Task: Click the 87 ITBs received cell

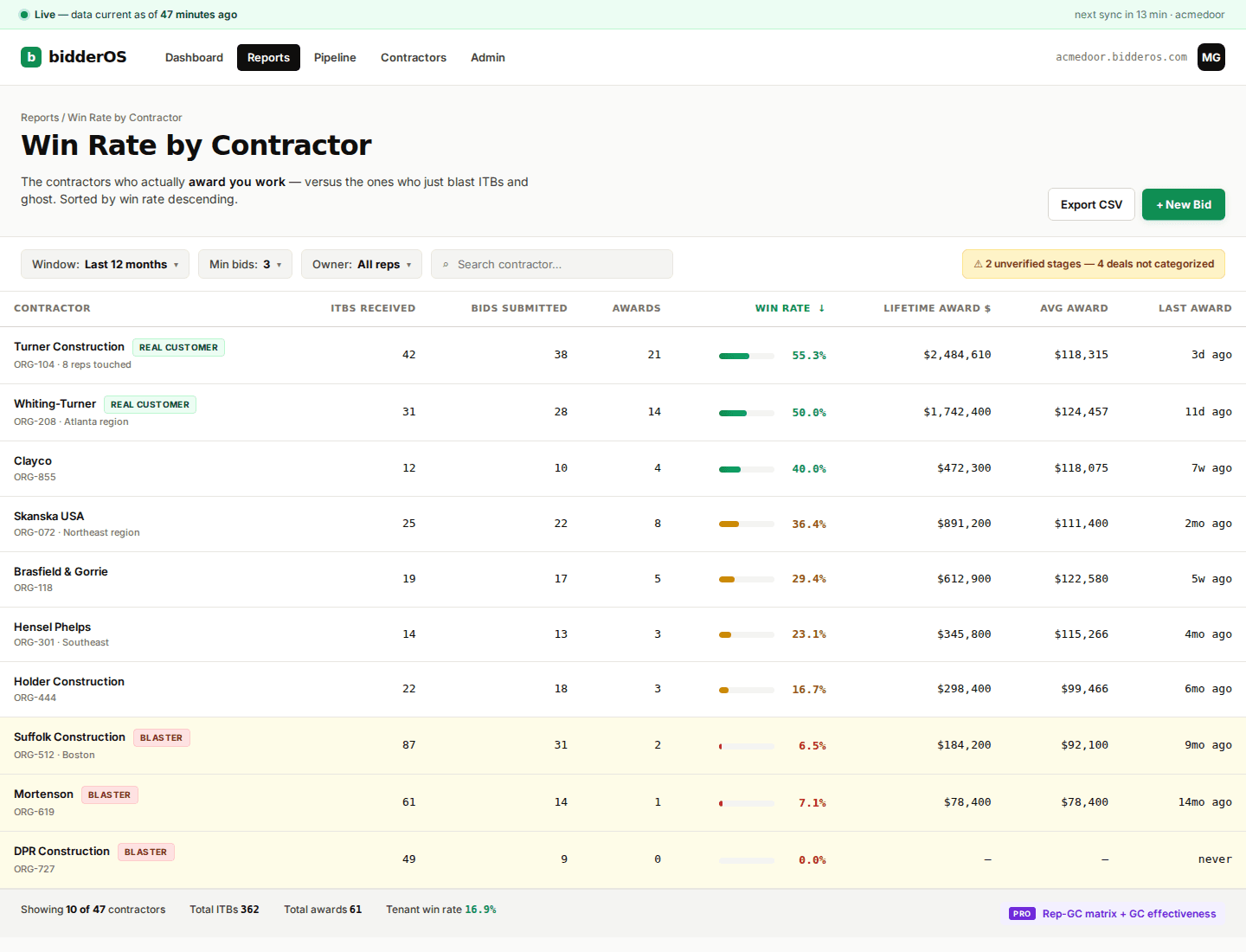Action: click(x=409, y=745)
